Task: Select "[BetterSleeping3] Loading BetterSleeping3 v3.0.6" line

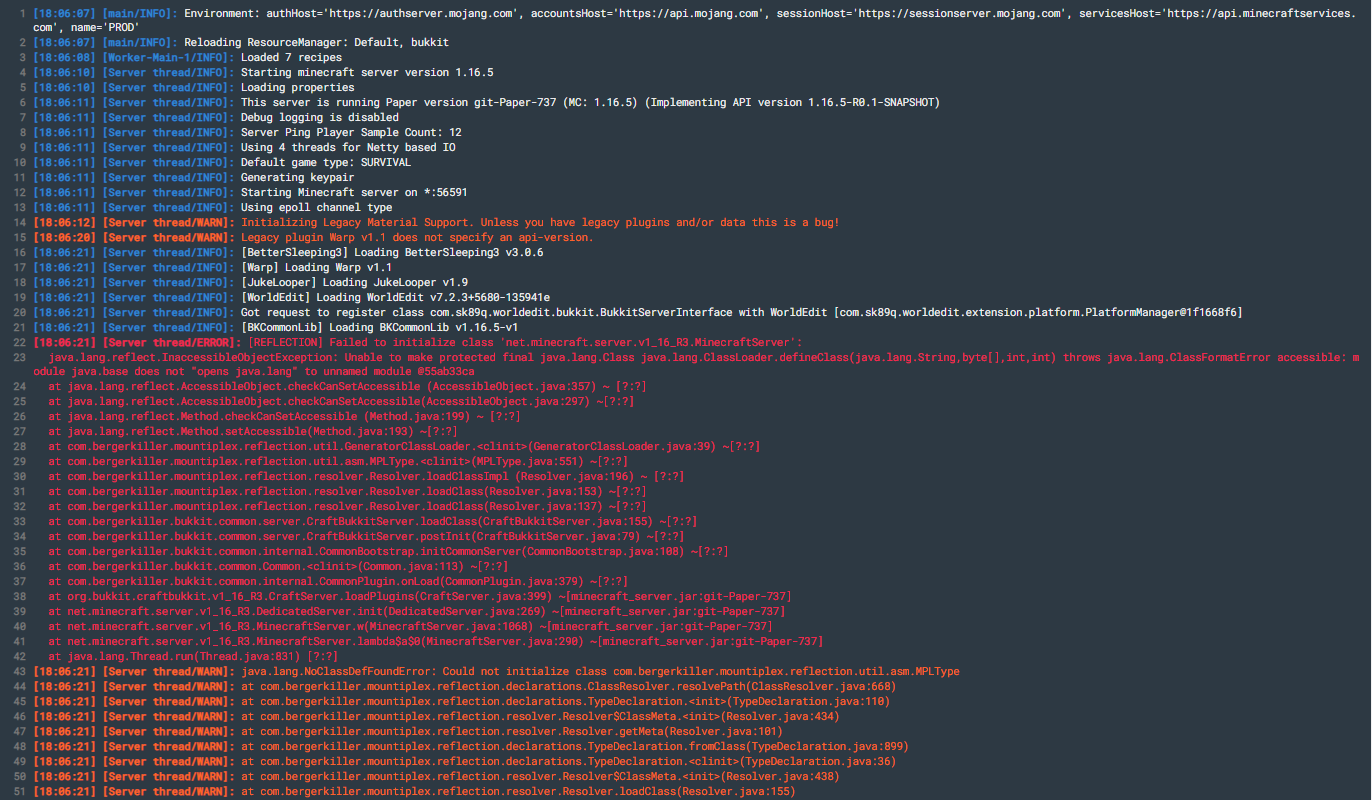Action: [x=392, y=253]
